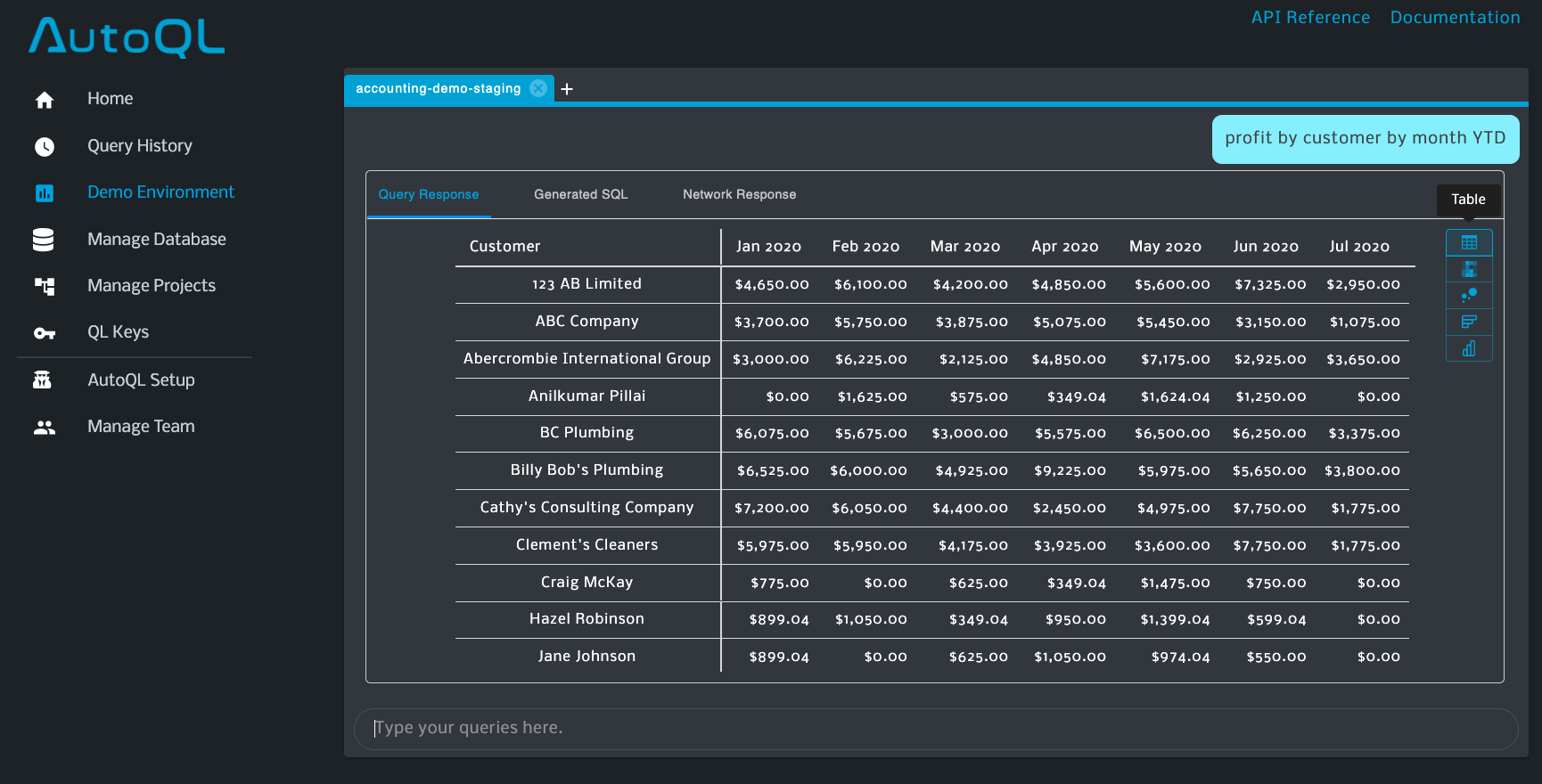Open Manage Database
The width and height of the screenshot is (1542, 784).
point(157,239)
